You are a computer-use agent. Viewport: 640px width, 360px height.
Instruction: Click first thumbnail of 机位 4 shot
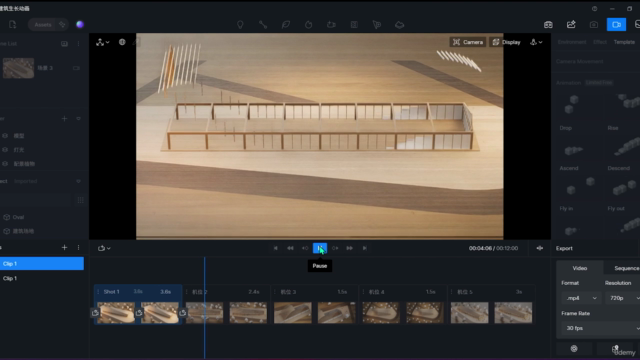click(x=381, y=313)
